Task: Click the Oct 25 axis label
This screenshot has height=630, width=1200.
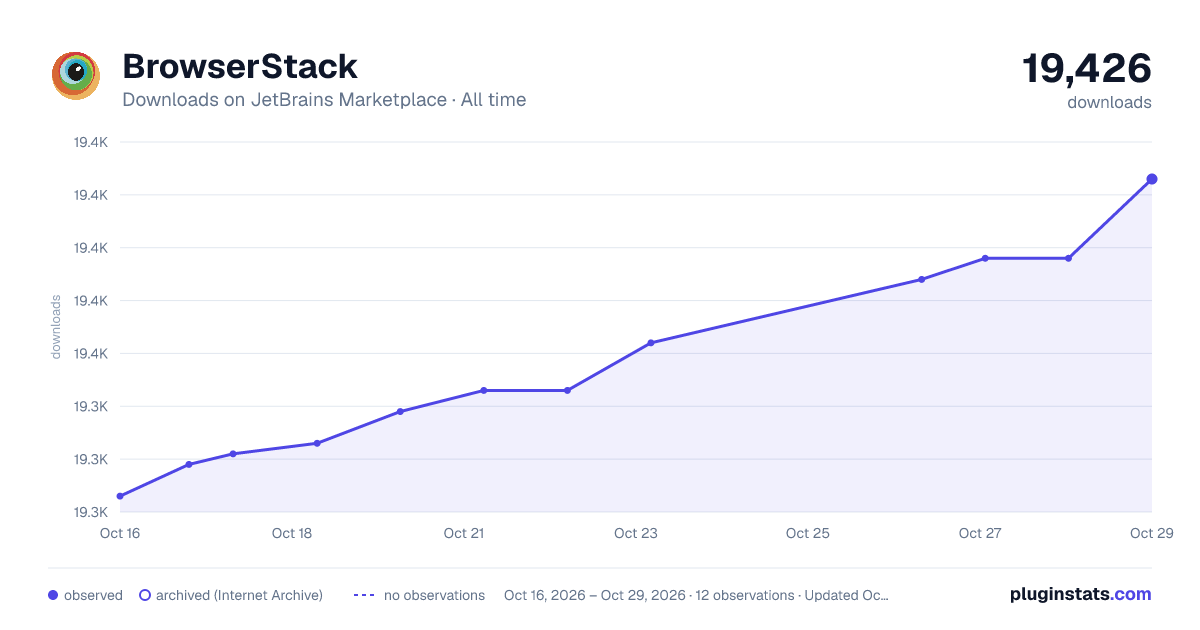Action: pyautogui.click(x=808, y=533)
